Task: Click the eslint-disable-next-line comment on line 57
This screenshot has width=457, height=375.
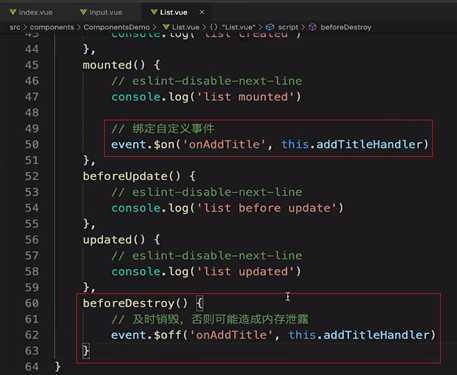Action: click(207, 256)
